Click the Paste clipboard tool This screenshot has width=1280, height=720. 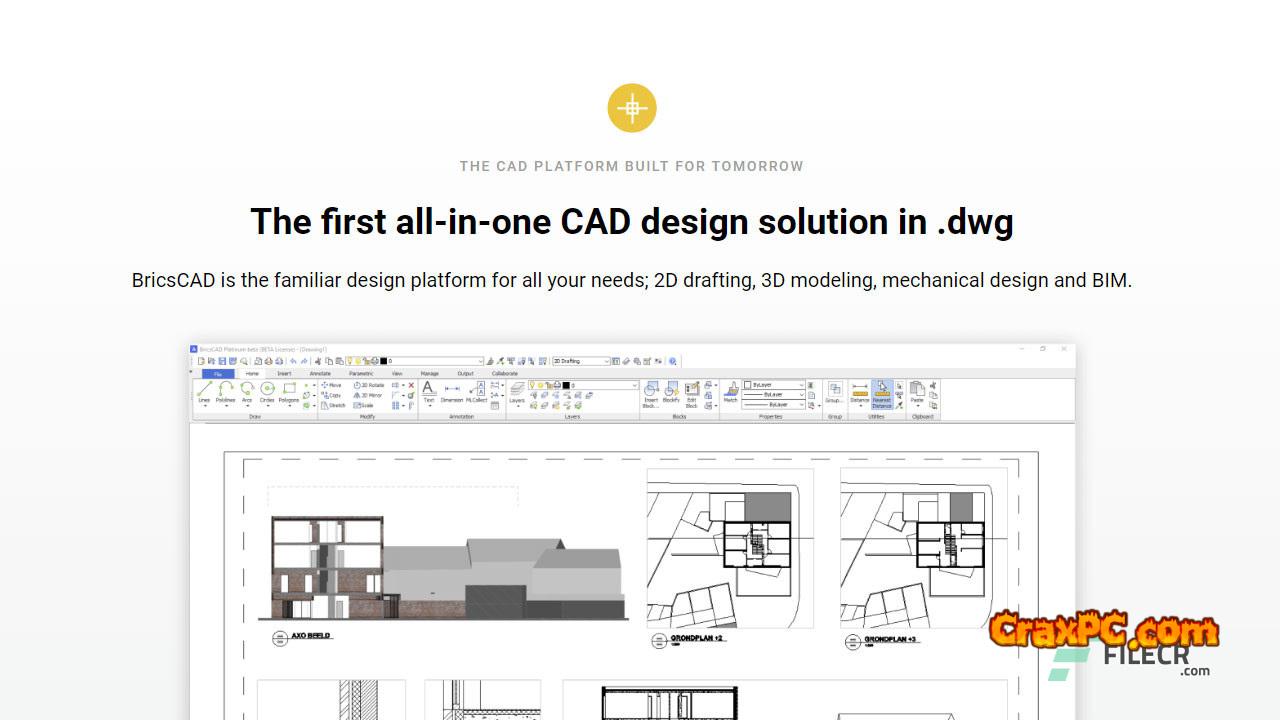917,392
